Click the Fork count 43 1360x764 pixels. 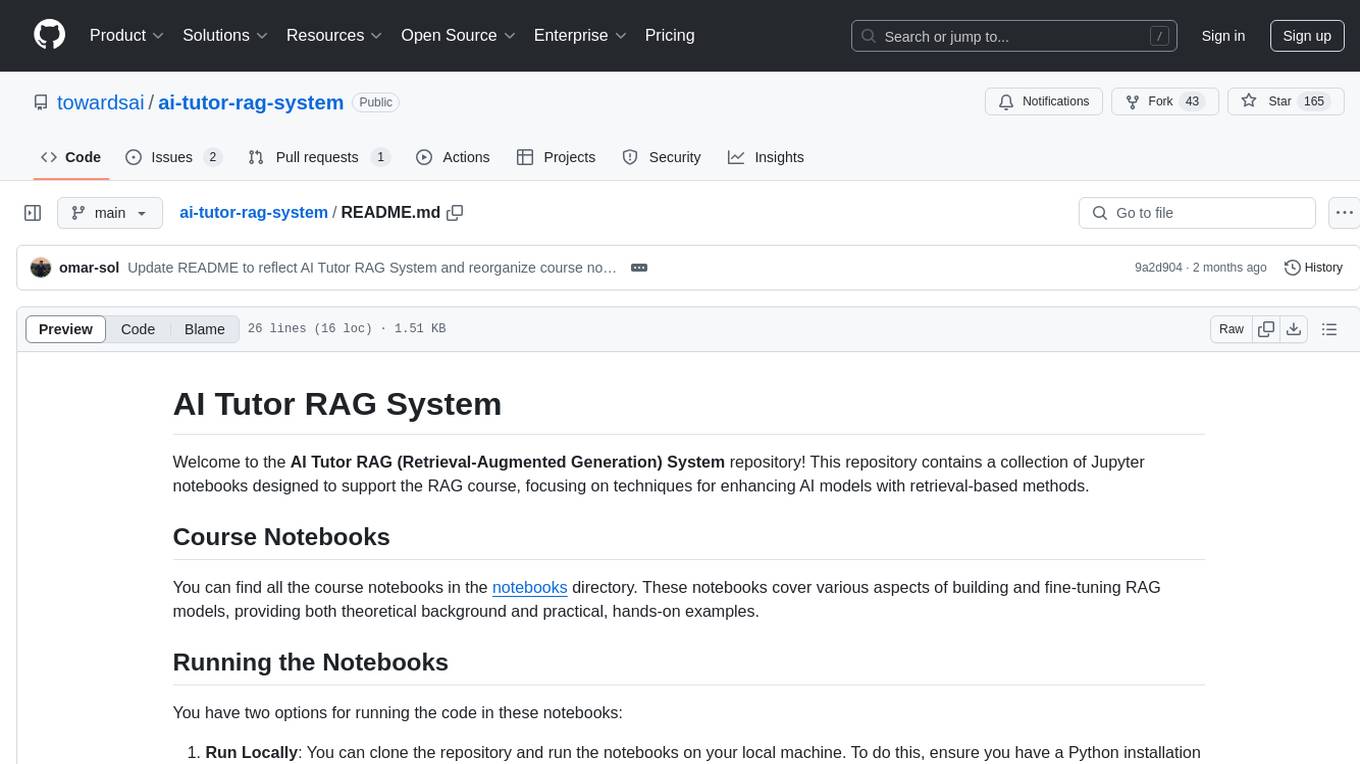1192,102
